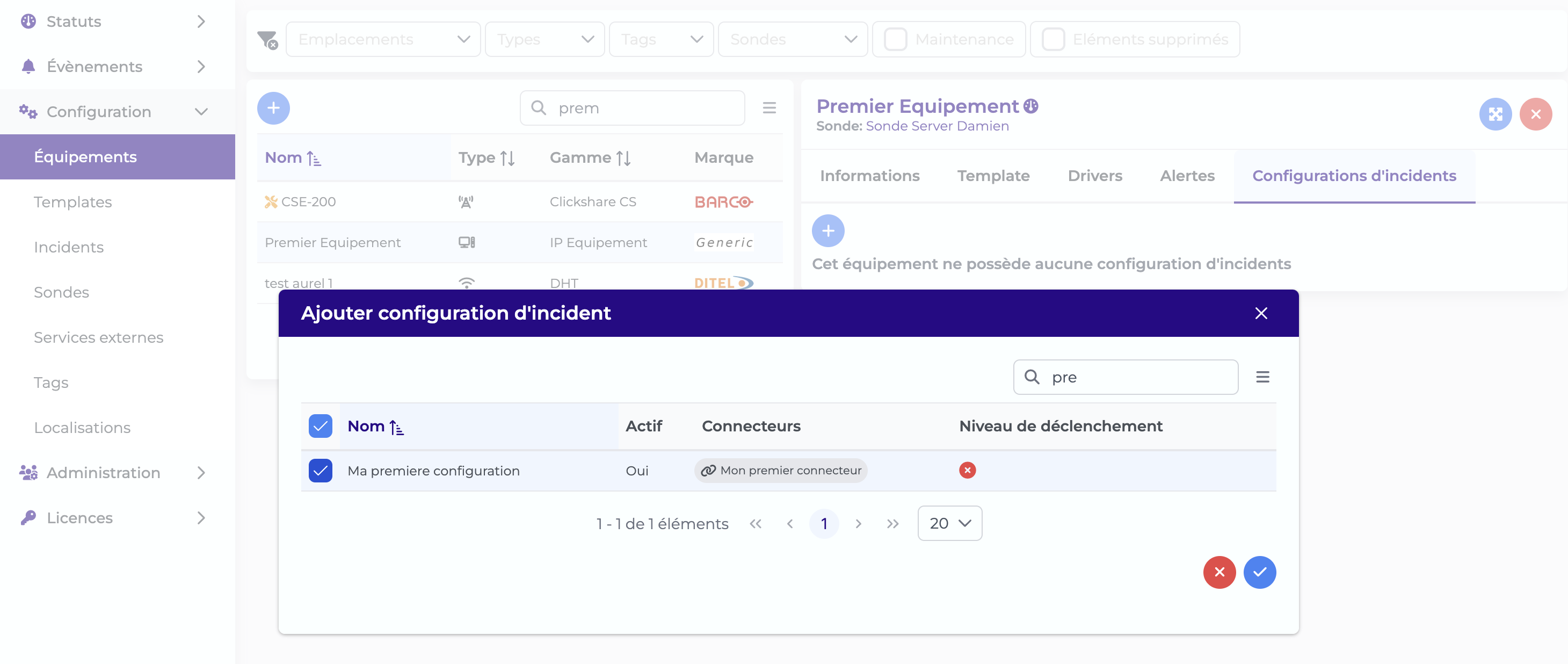The width and height of the screenshot is (1568, 664).
Task: Expand the Statuts sidebar menu
Action: [118, 22]
